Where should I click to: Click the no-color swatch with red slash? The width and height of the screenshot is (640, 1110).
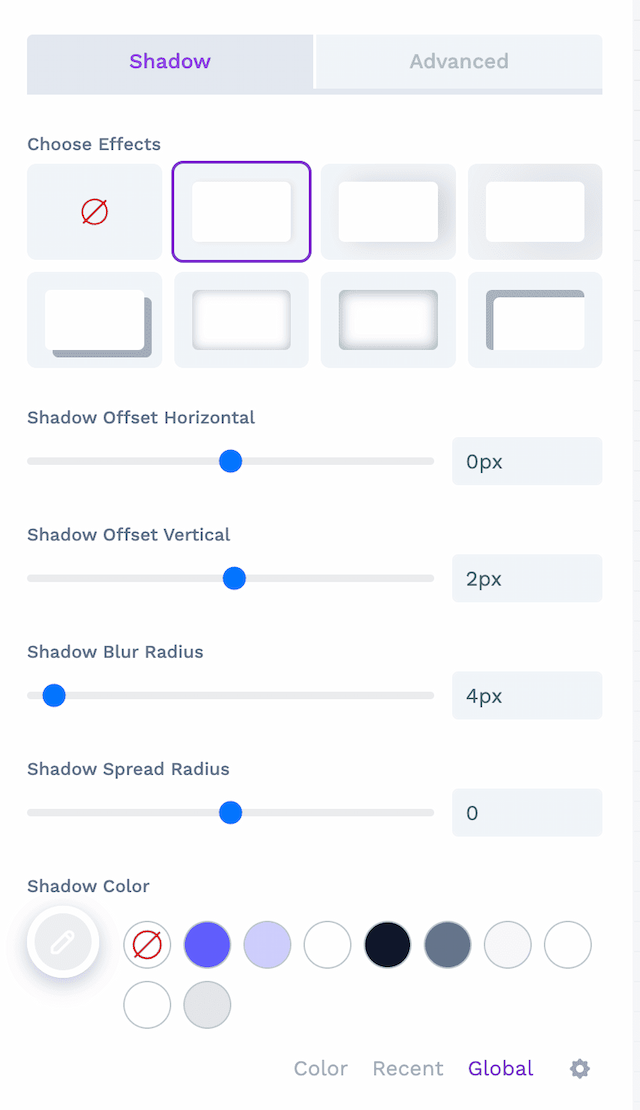[147, 944]
